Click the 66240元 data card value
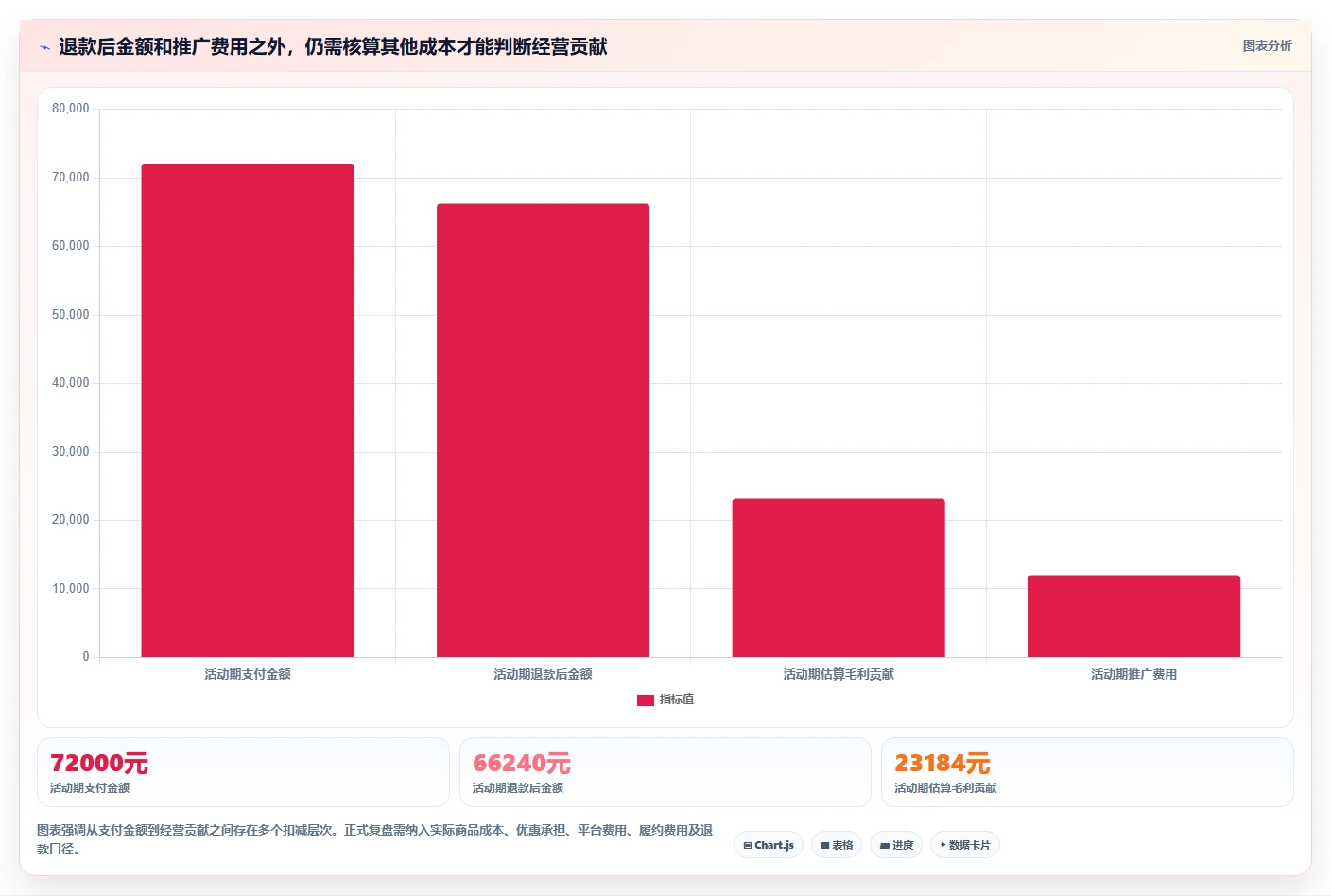Viewport: 1331px width, 896px height. [522, 763]
